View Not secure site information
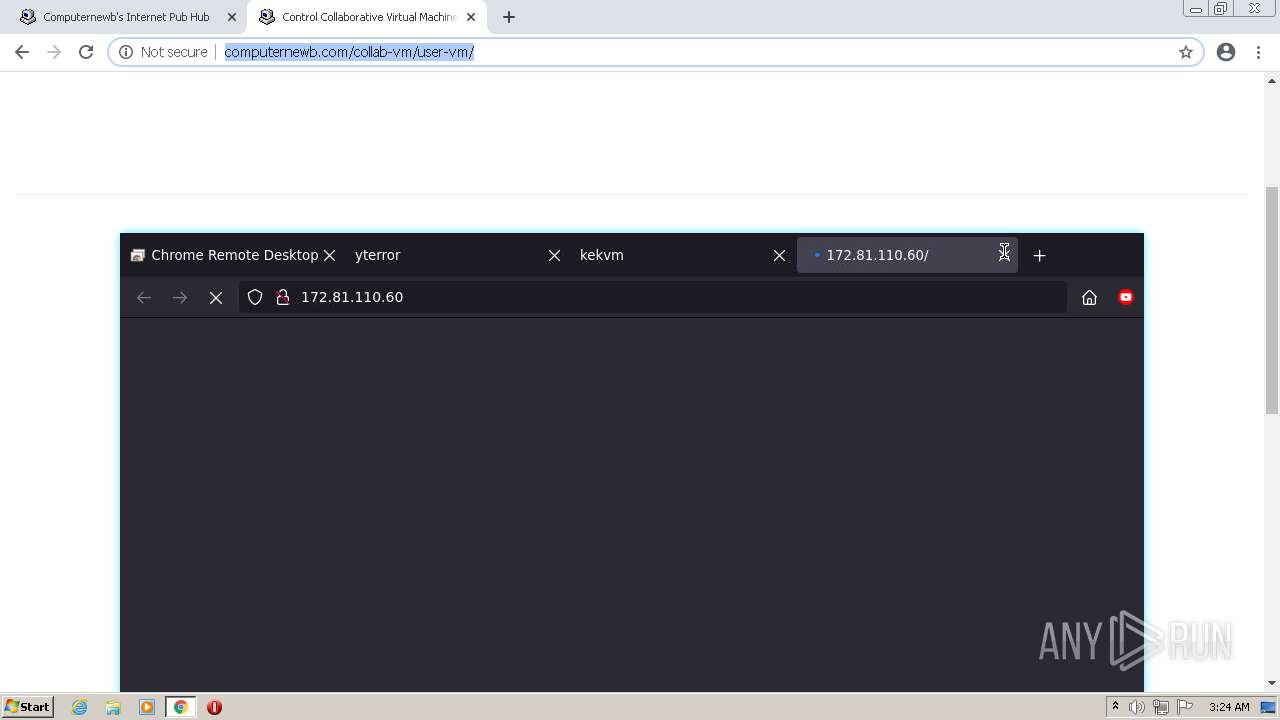Viewport: 1280px width, 720px height. (163, 52)
